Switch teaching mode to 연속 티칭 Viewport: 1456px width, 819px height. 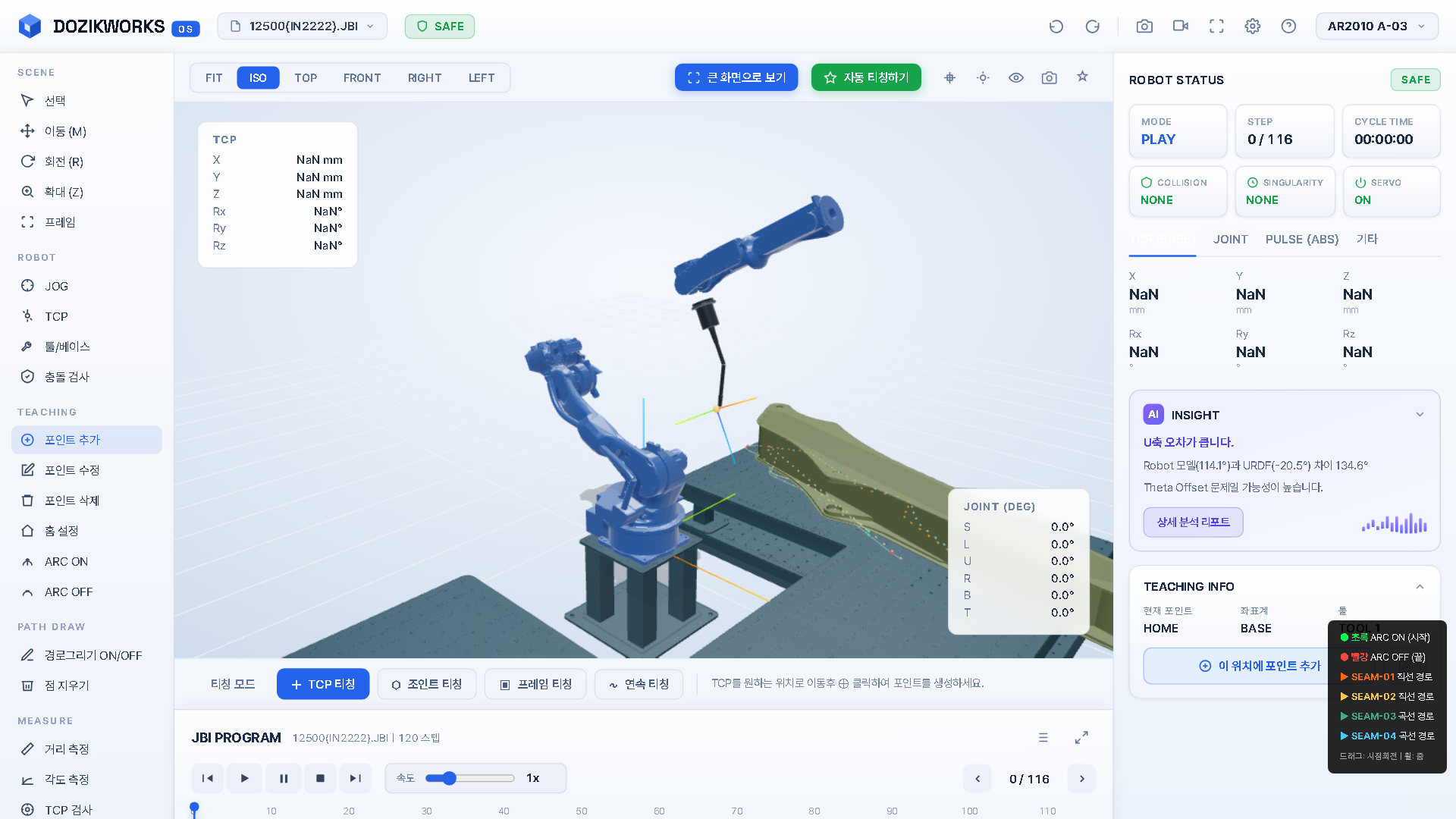pos(639,684)
